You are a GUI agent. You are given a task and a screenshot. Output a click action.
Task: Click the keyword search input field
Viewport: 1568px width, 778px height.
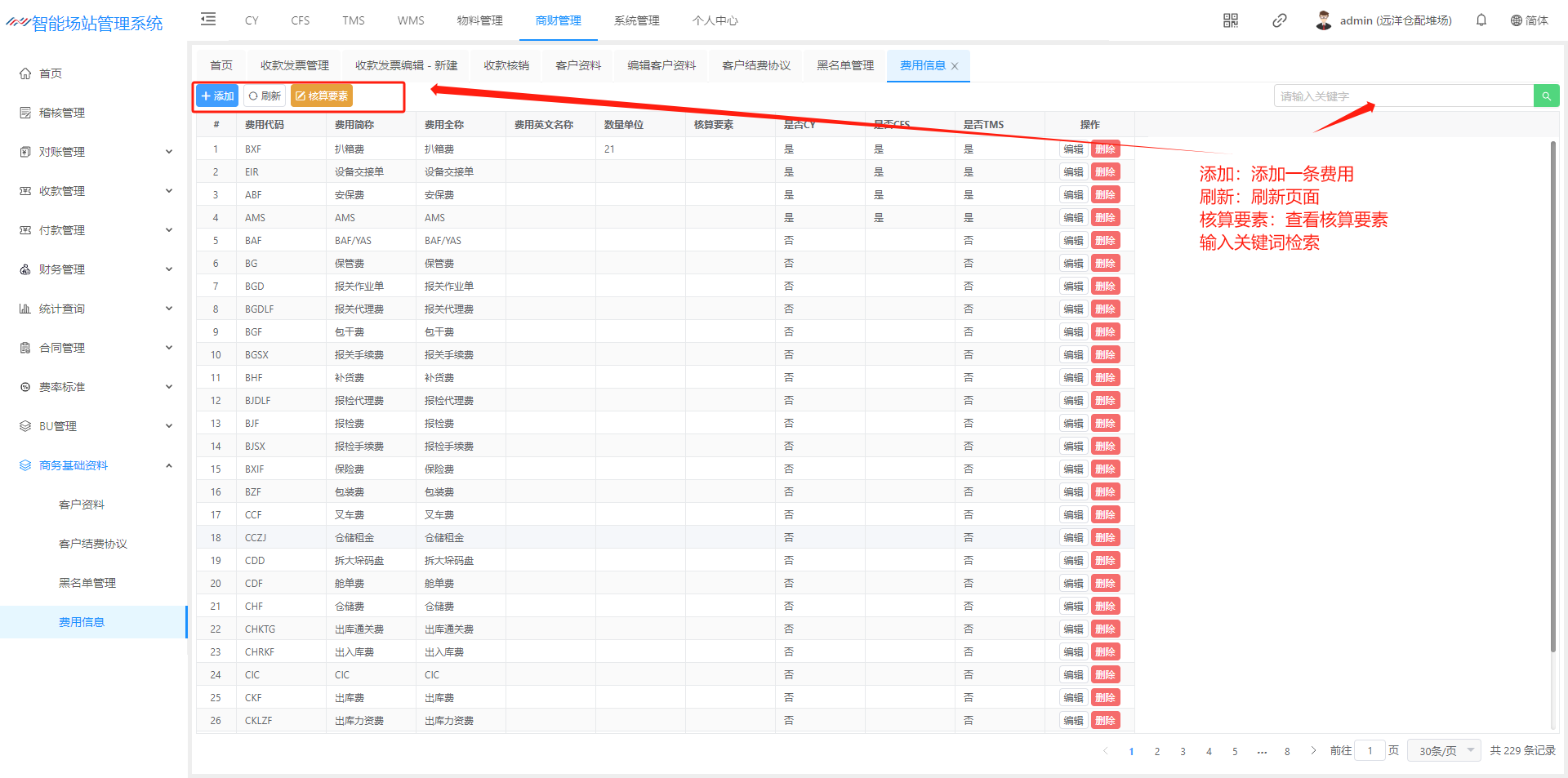tap(1403, 96)
